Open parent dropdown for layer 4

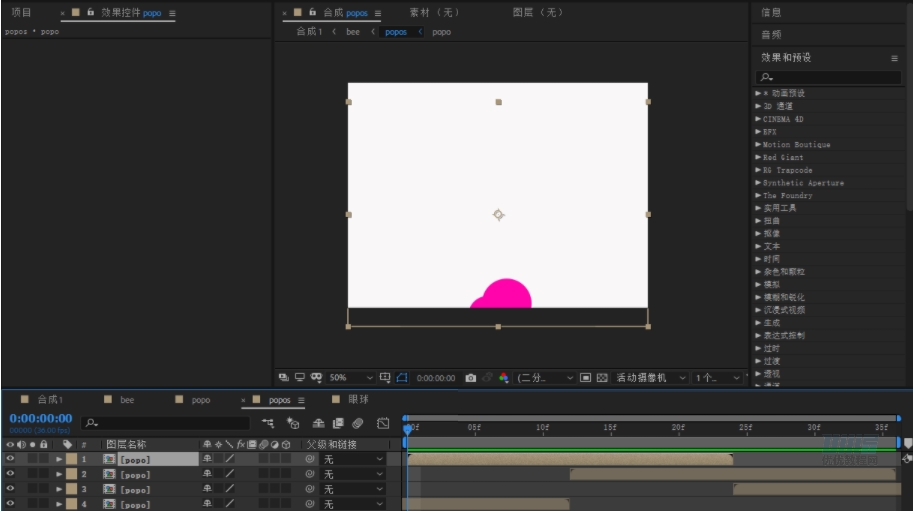[x=352, y=505]
